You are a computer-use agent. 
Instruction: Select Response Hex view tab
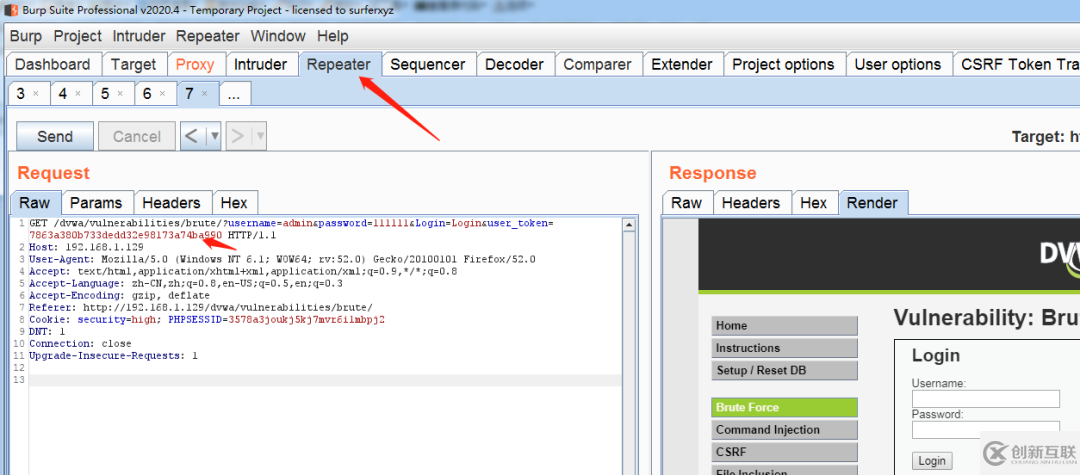[x=814, y=203]
